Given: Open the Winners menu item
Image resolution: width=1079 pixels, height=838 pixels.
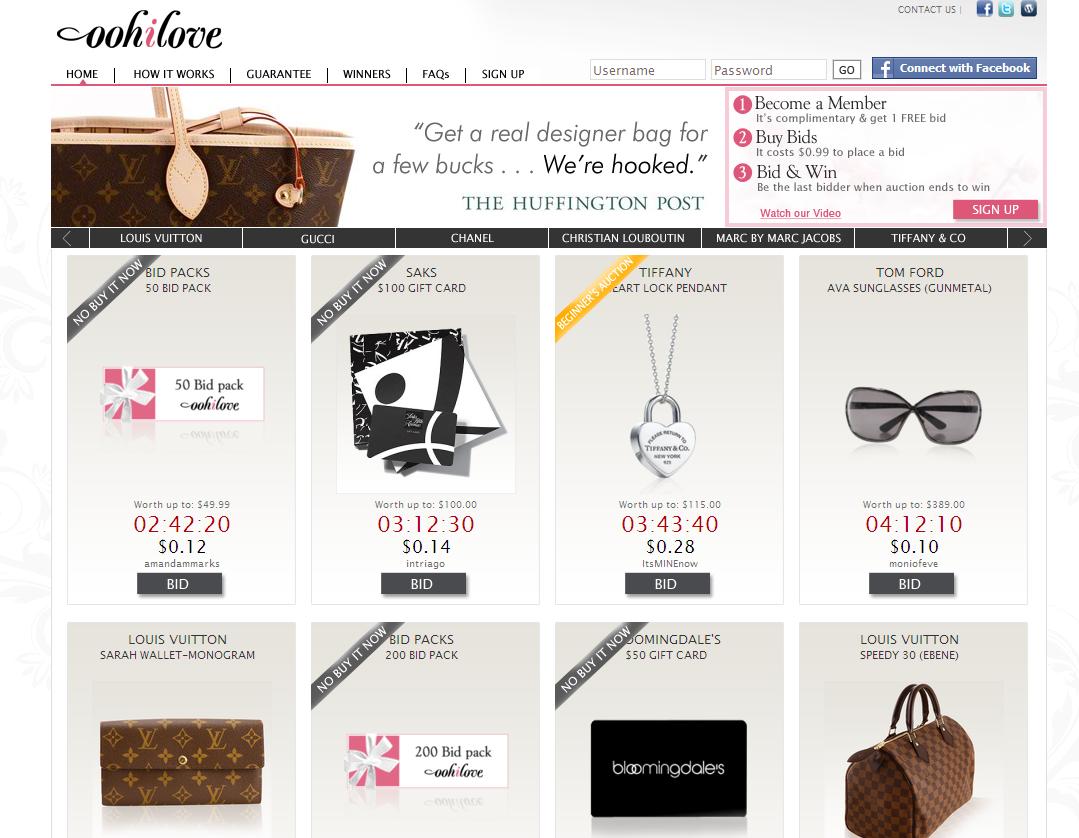Looking at the screenshot, I should coord(367,74).
